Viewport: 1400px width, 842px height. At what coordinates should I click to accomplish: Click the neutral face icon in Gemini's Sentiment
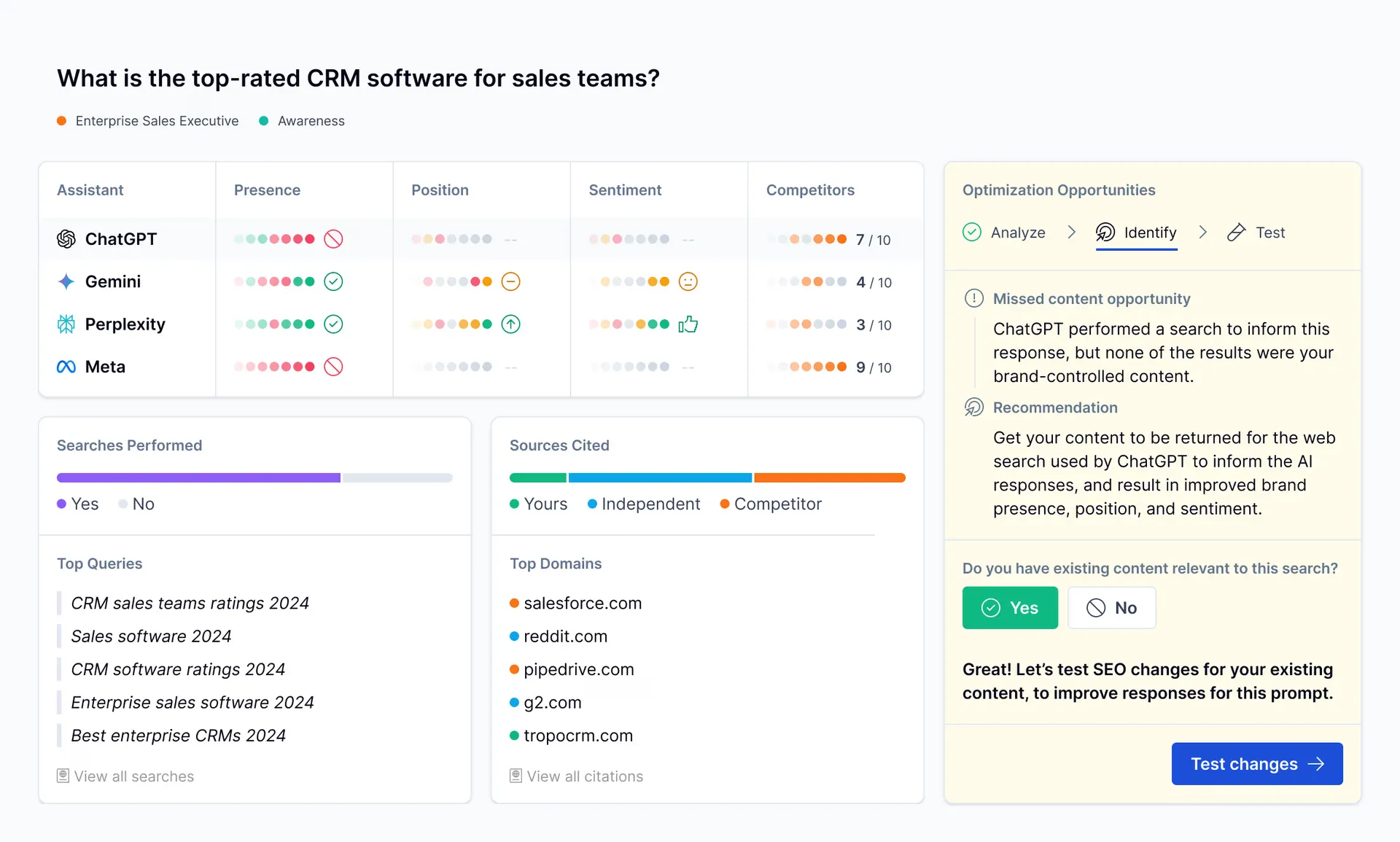click(688, 281)
